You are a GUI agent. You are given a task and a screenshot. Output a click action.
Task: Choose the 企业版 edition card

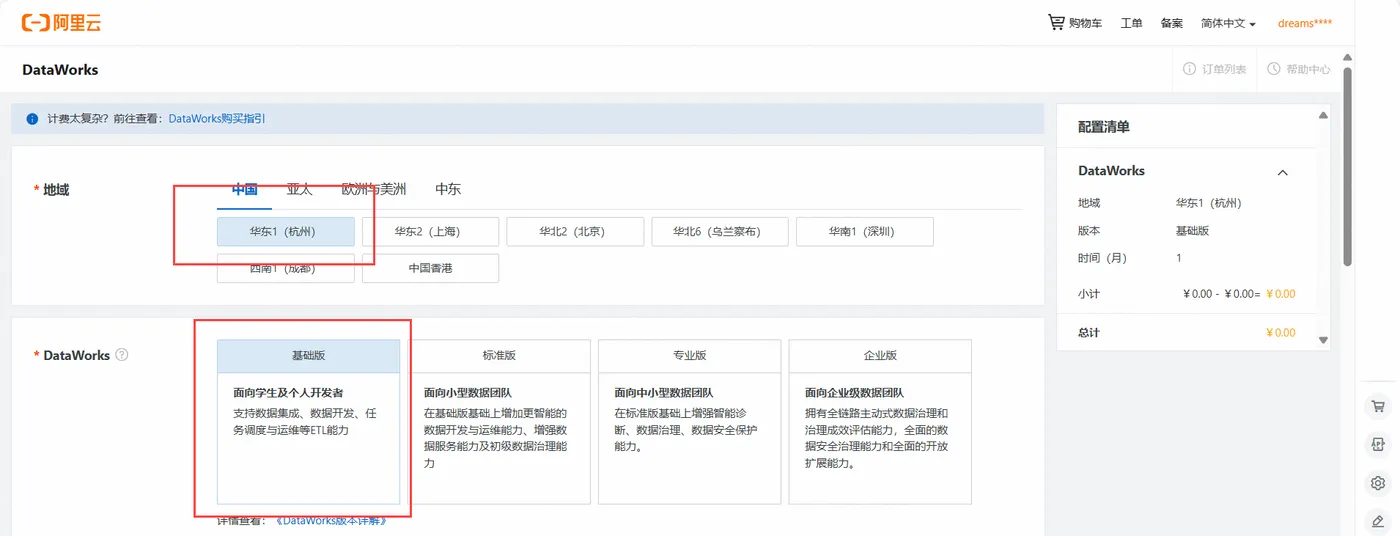coord(880,422)
